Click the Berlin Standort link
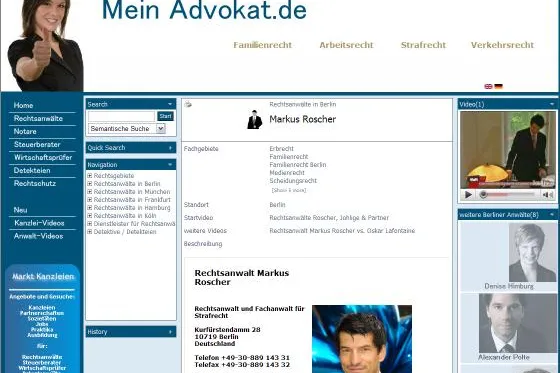560x373 pixels. pyautogui.click(x=278, y=205)
